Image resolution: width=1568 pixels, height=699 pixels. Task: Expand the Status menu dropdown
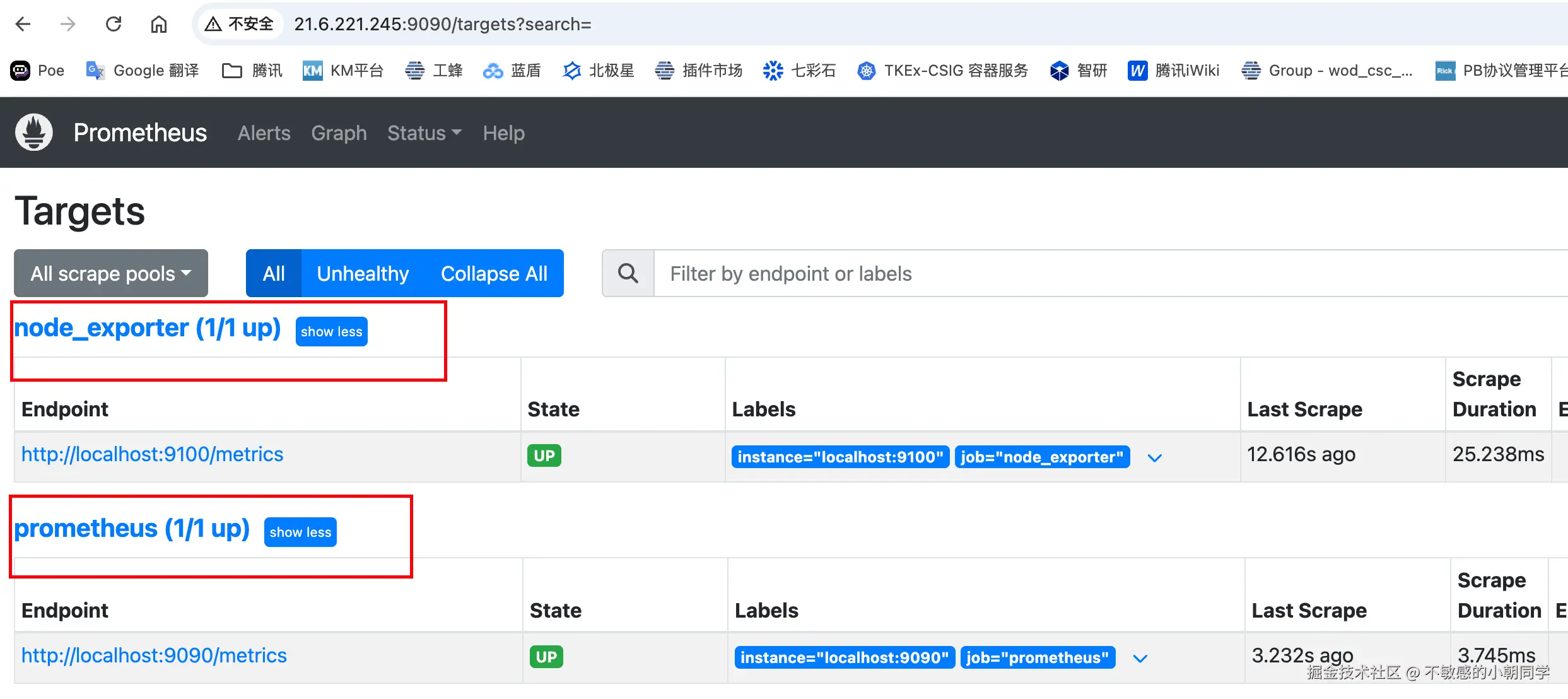[x=424, y=133]
